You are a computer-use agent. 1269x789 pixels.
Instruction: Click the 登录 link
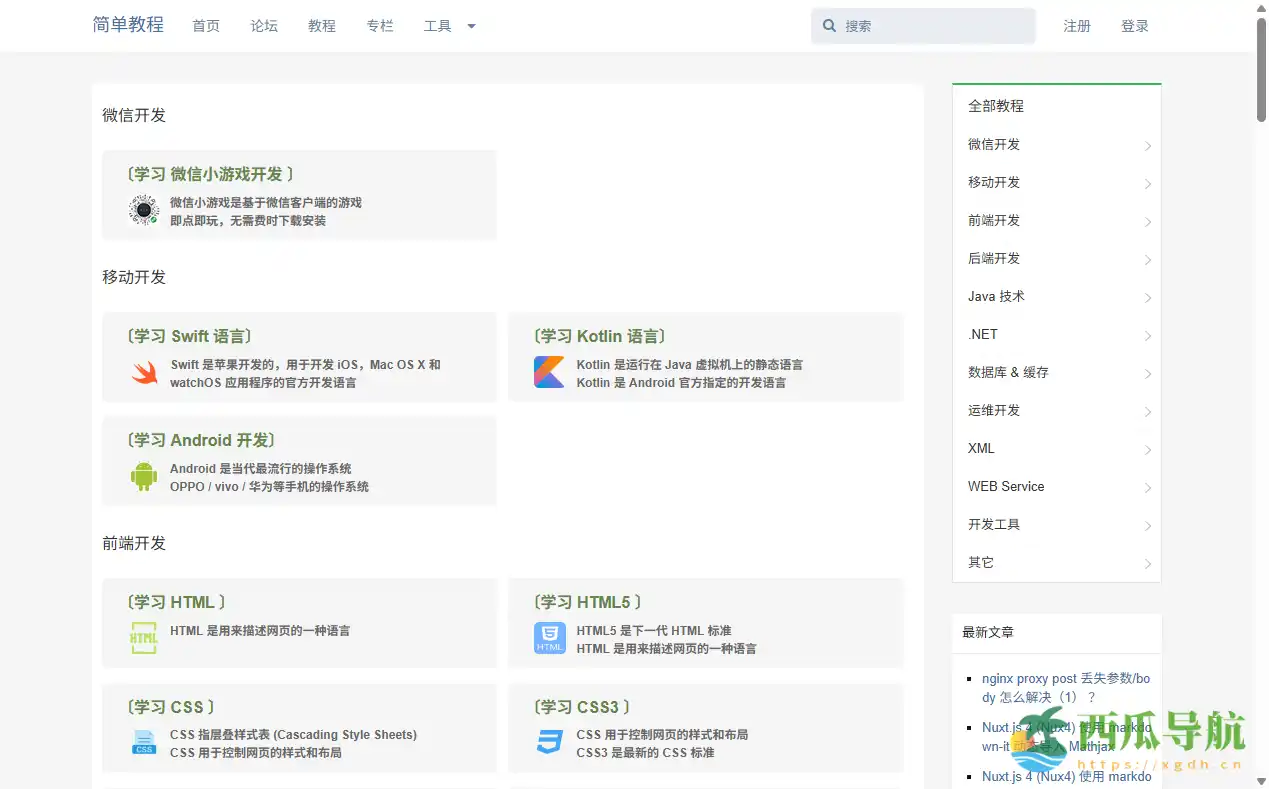pos(1135,26)
